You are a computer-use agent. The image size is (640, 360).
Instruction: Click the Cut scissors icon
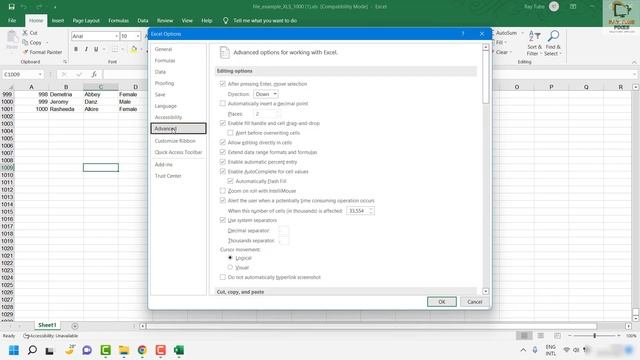pyautogui.click(x=25, y=33)
